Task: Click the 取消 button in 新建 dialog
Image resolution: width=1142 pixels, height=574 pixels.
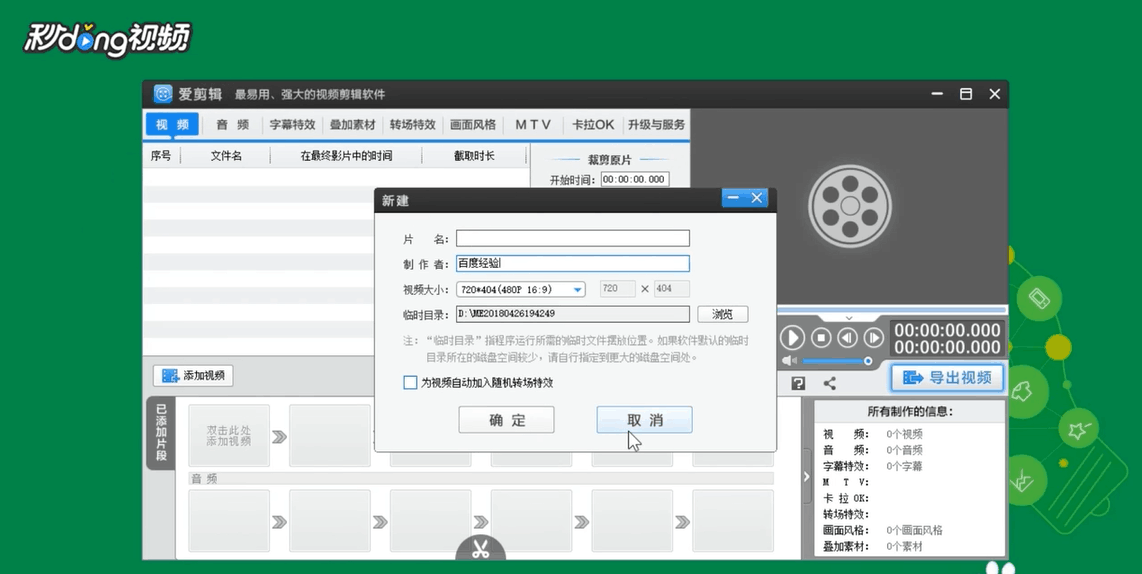Action: tap(645, 420)
